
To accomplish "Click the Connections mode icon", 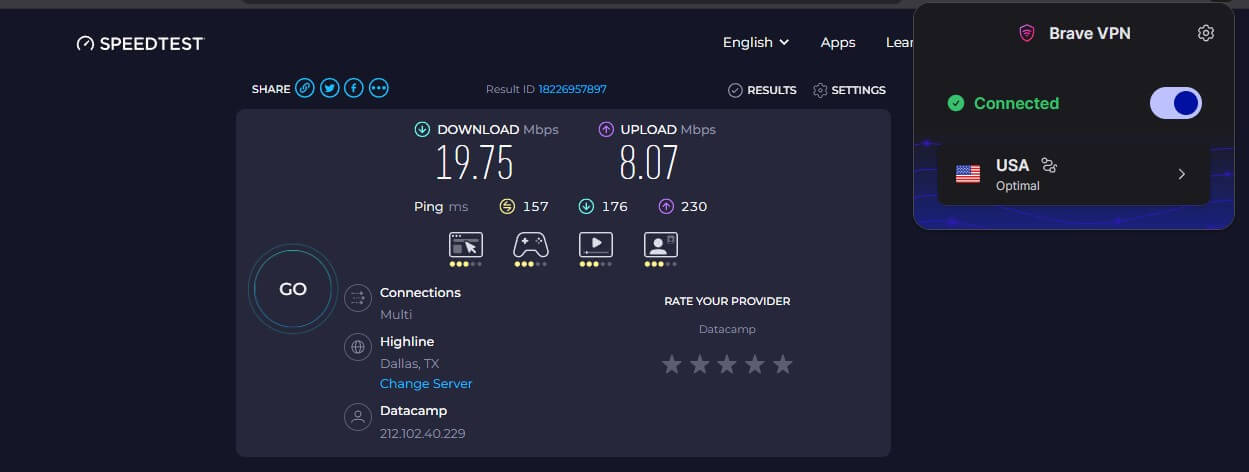I will pos(357,298).
